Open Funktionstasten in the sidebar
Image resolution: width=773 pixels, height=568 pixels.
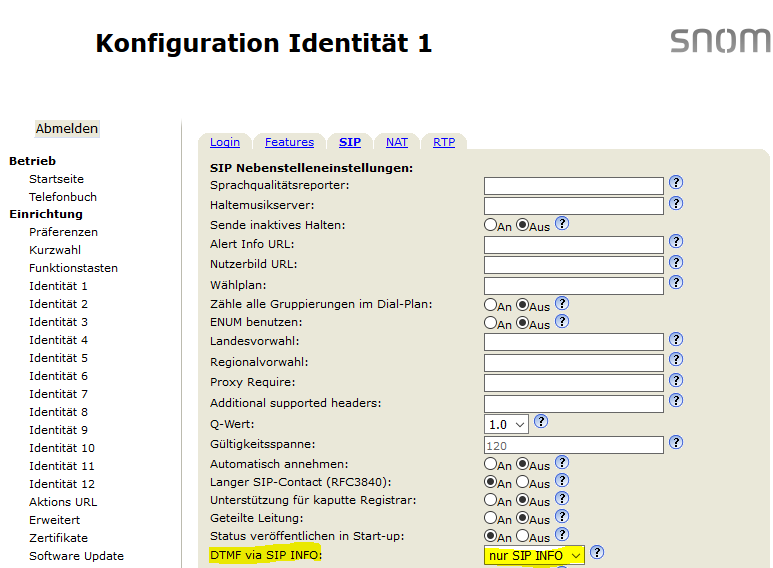pyautogui.click(x=73, y=268)
